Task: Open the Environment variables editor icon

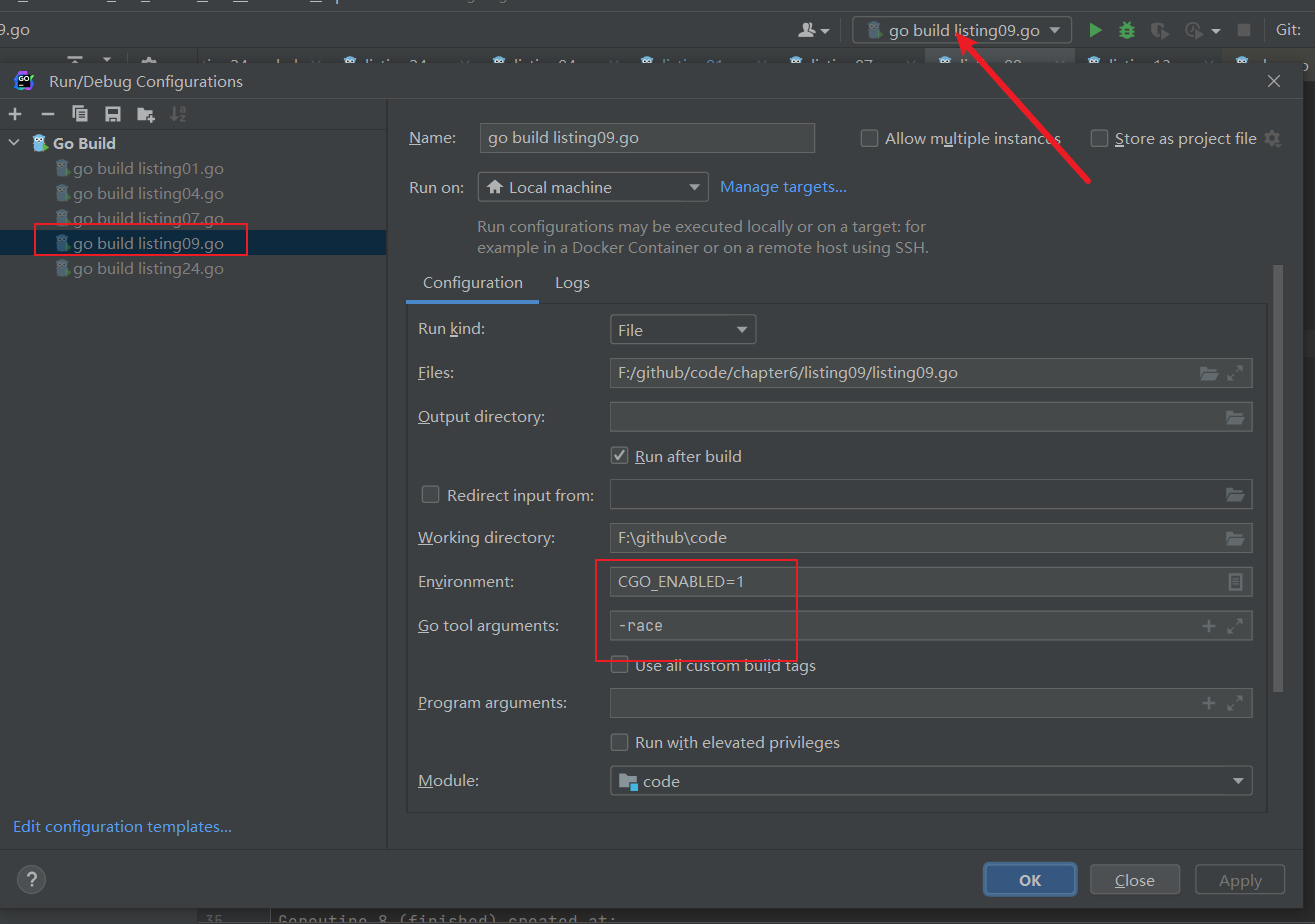Action: [1235, 582]
